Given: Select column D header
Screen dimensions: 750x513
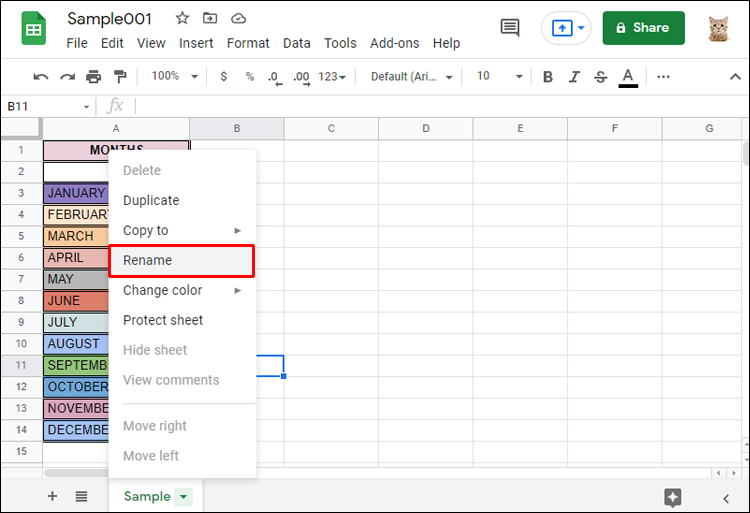Looking at the screenshot, I should (x=426, y=129).
